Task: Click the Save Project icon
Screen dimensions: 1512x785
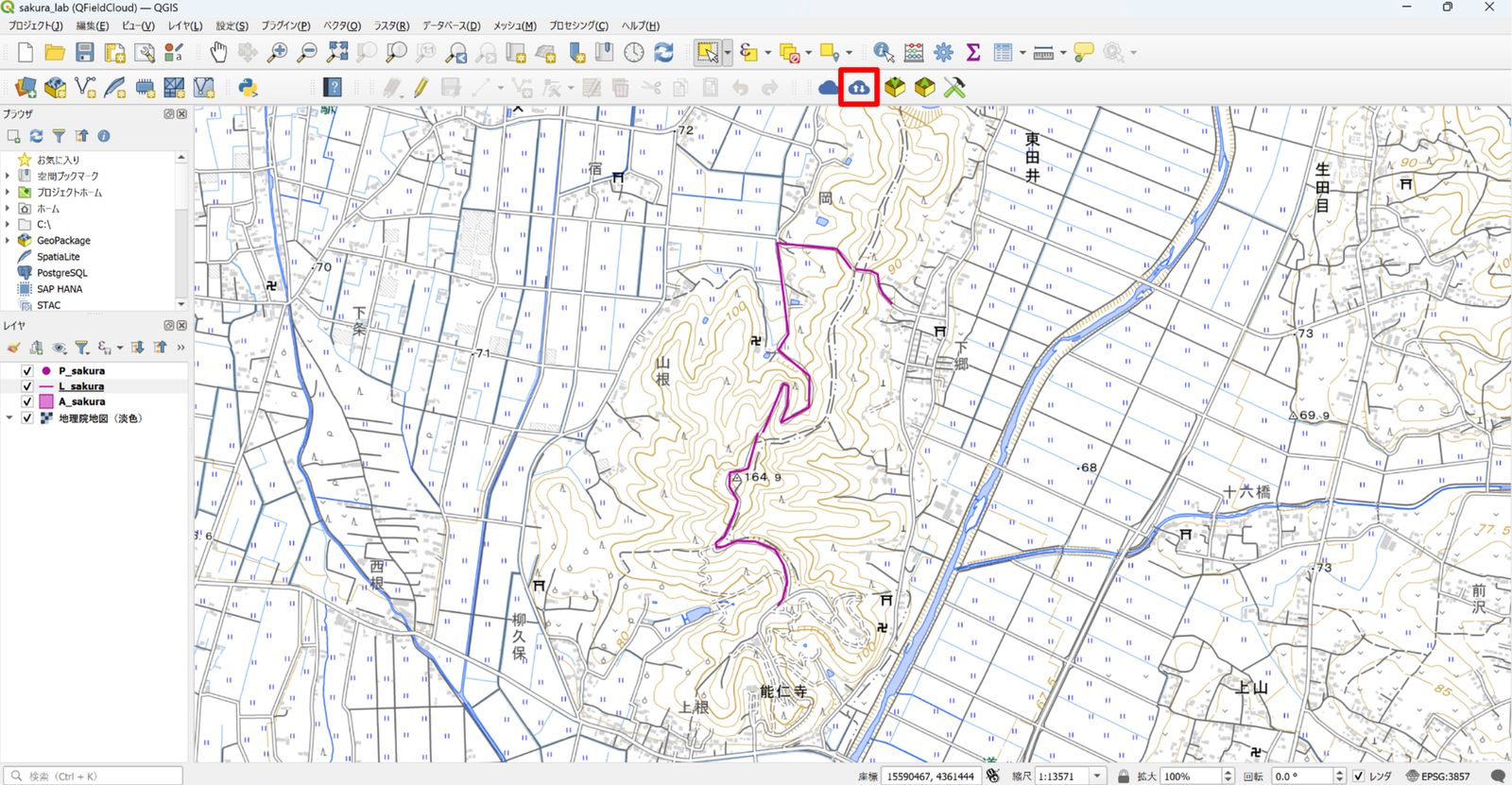Action: [x=85, y=52]
